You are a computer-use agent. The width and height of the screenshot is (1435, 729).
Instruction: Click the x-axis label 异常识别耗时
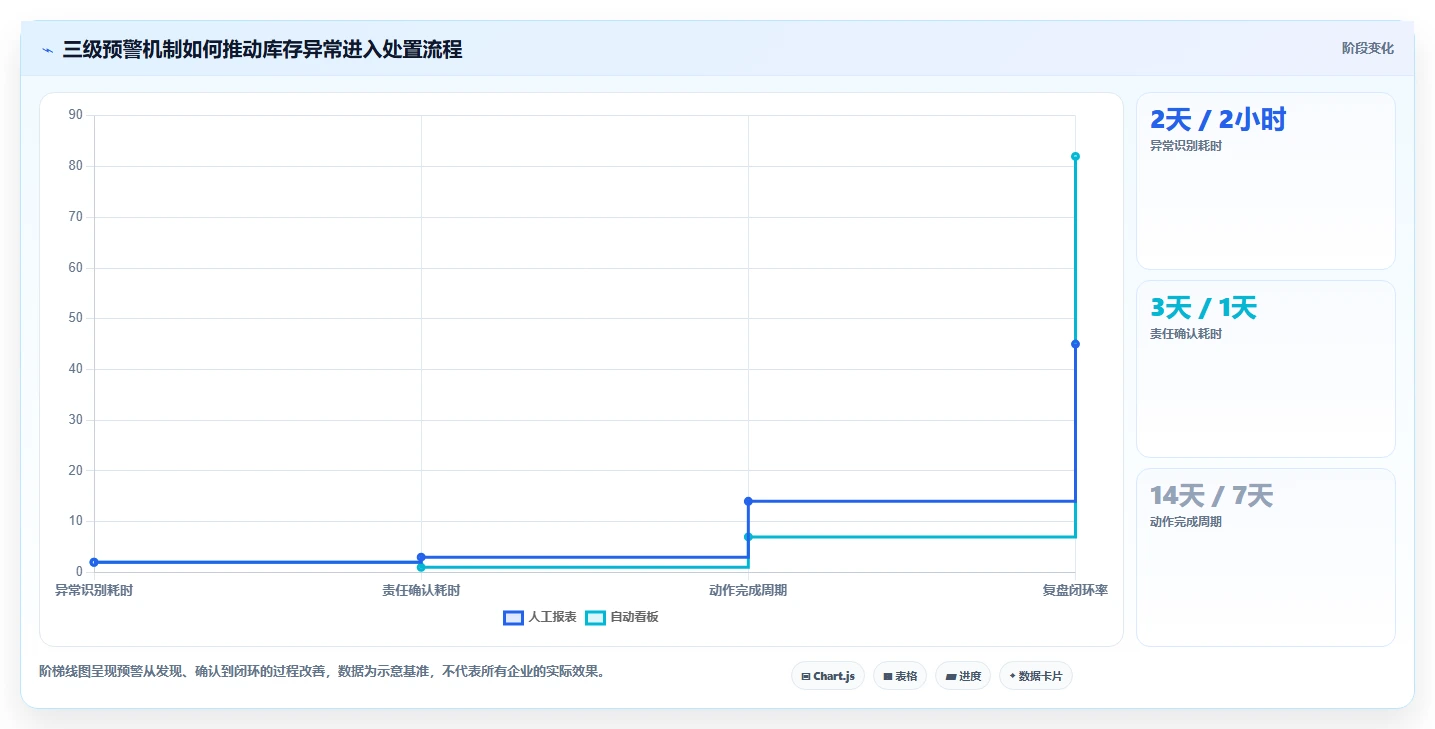[x=94, y=590]
